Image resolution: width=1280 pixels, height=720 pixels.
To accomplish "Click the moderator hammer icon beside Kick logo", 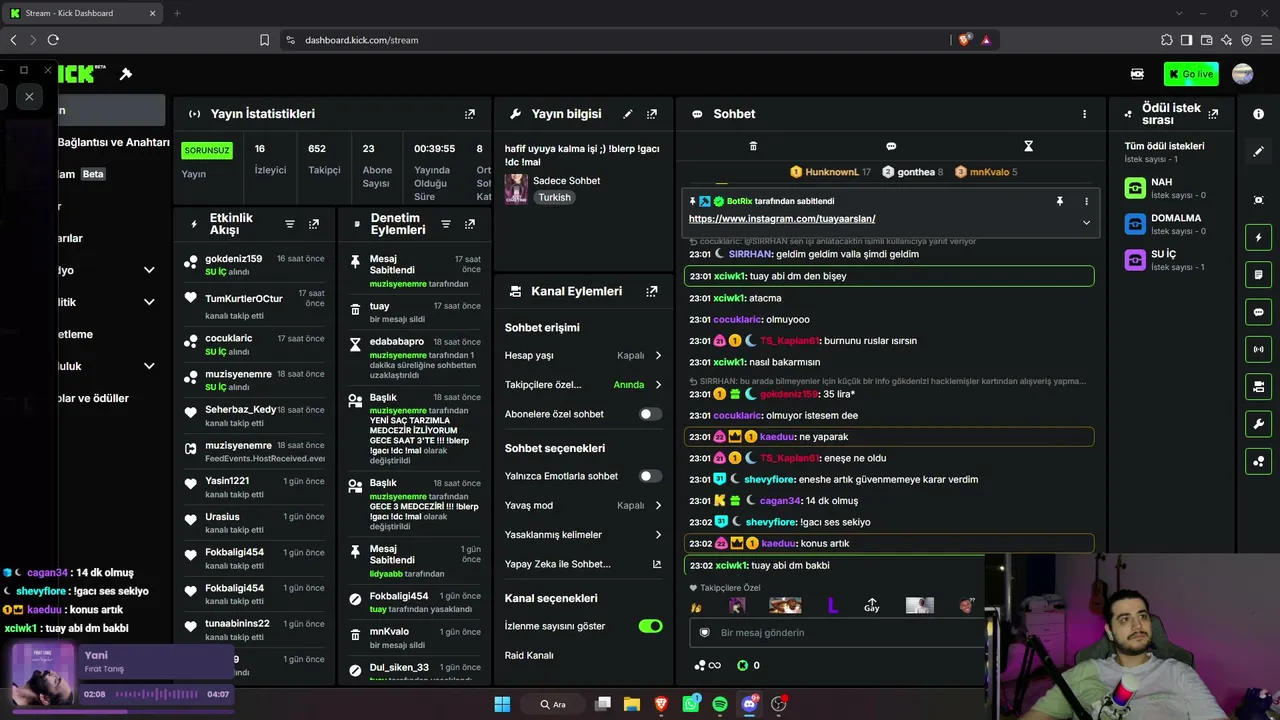I will point(126,74).
